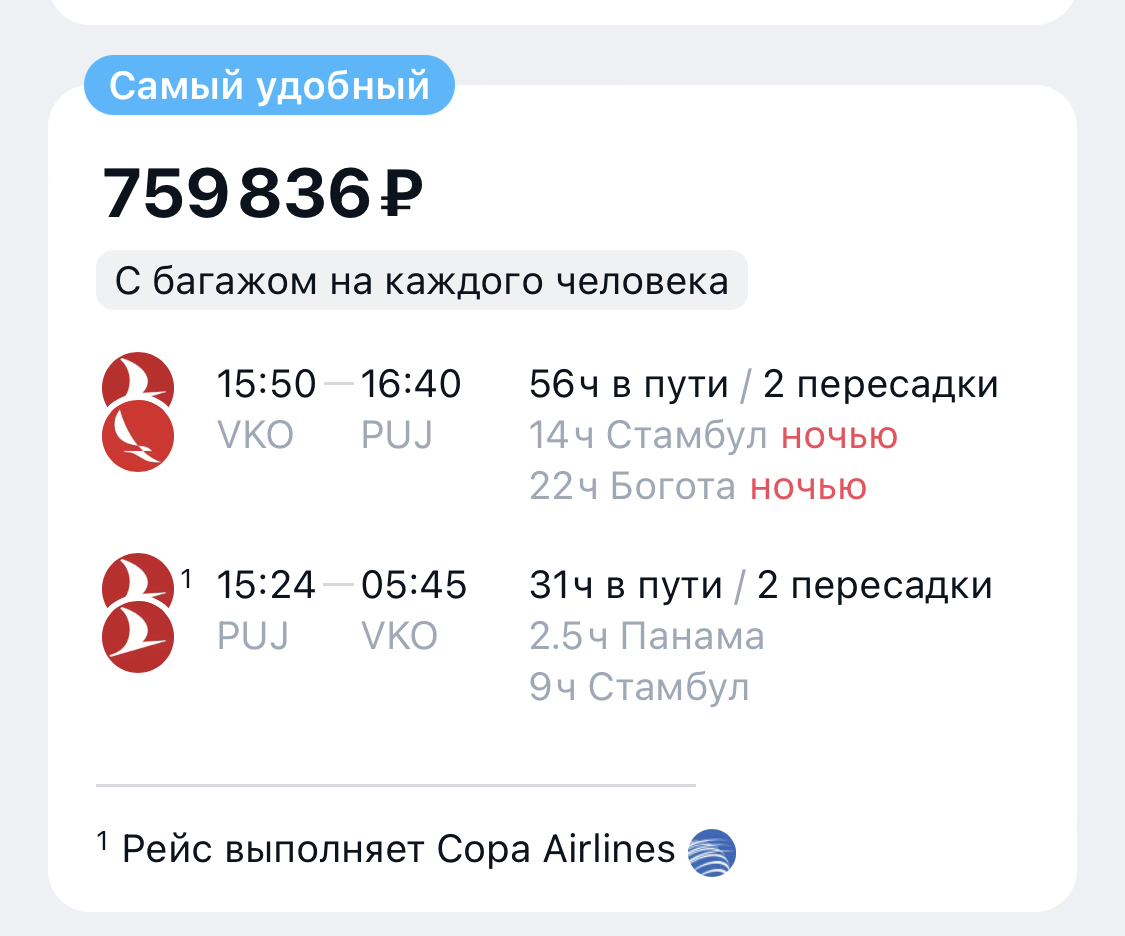
Task: Click the 15:24 return departure time
Action: pos(266,586)
